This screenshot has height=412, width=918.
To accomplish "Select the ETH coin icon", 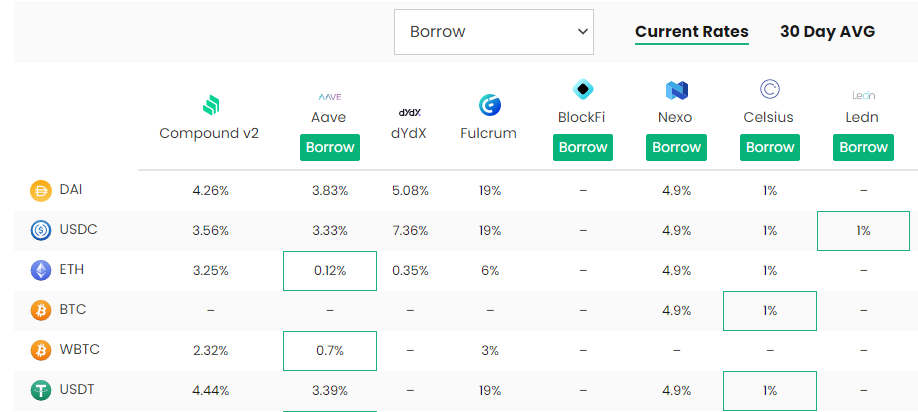I will point(41,270).
